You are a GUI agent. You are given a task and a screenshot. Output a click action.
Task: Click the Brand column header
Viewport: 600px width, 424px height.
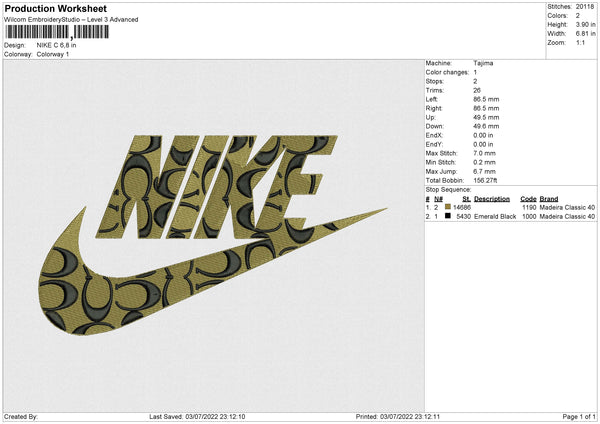[x=549, y=199]
